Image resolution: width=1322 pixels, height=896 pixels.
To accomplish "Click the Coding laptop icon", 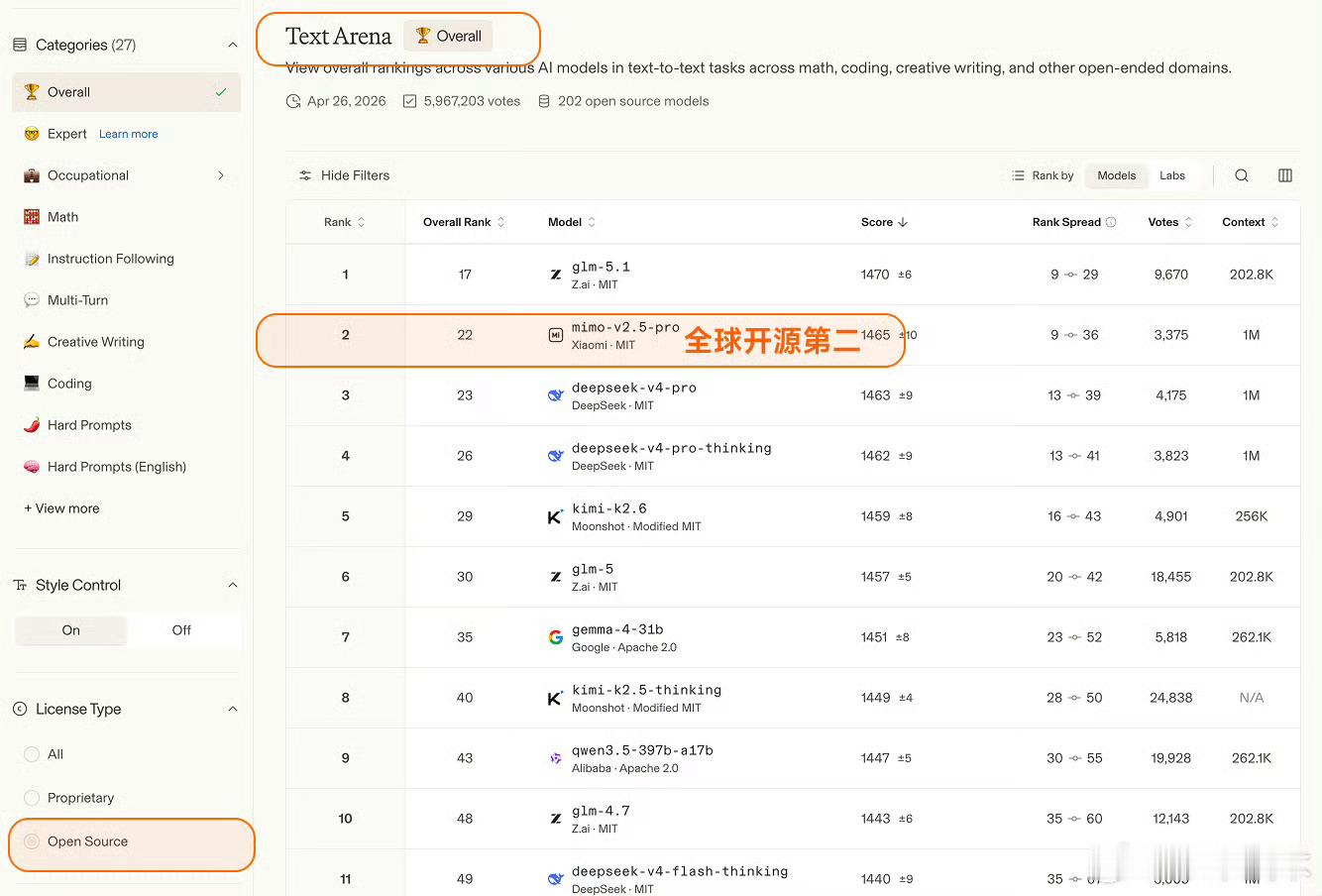I will pyautogui.click(x=32, y=384).
